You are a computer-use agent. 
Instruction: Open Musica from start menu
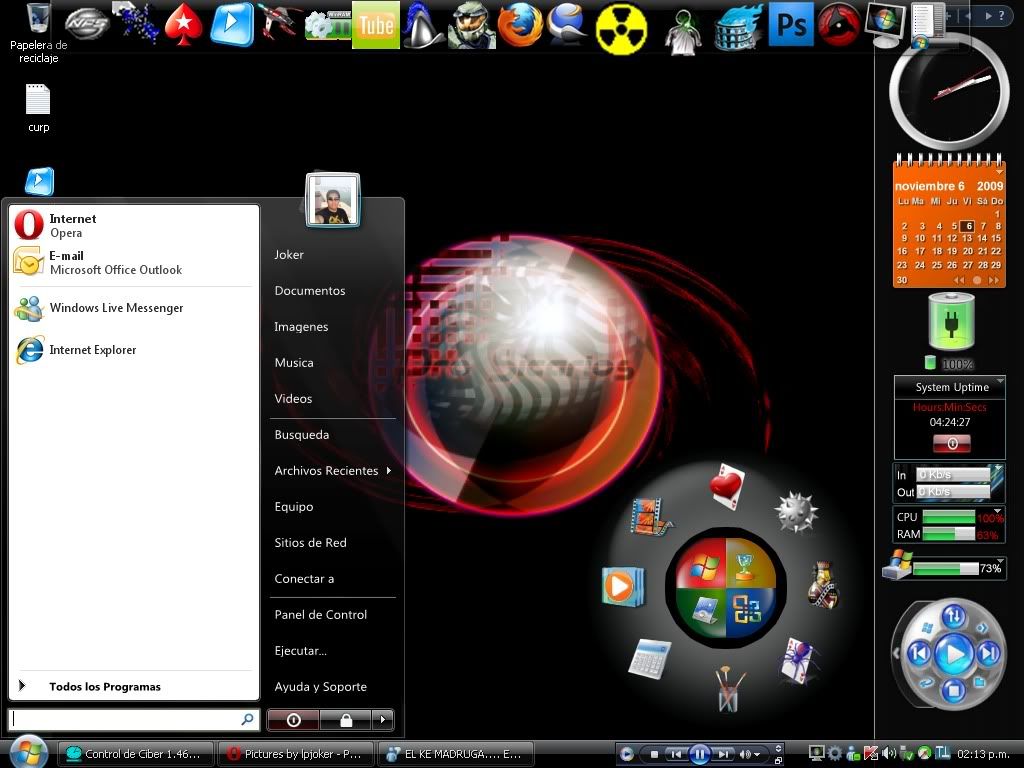[294, 362]
